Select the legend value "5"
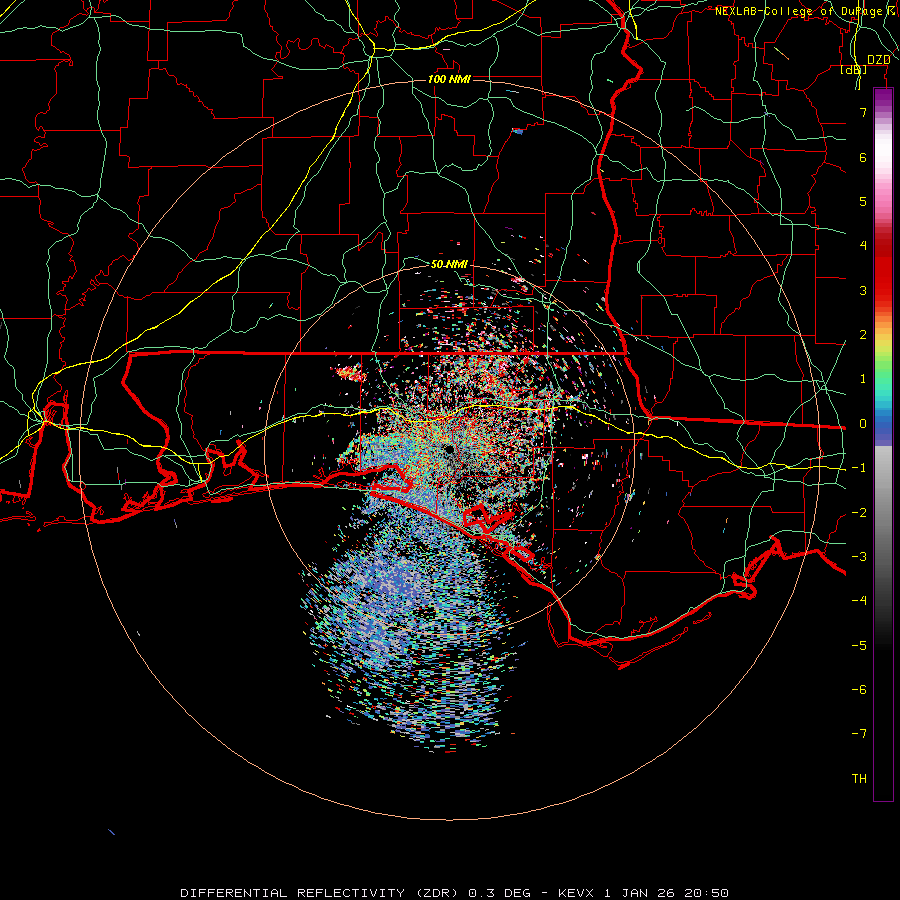This screenshot has width=900, height=900. point(863,201)
